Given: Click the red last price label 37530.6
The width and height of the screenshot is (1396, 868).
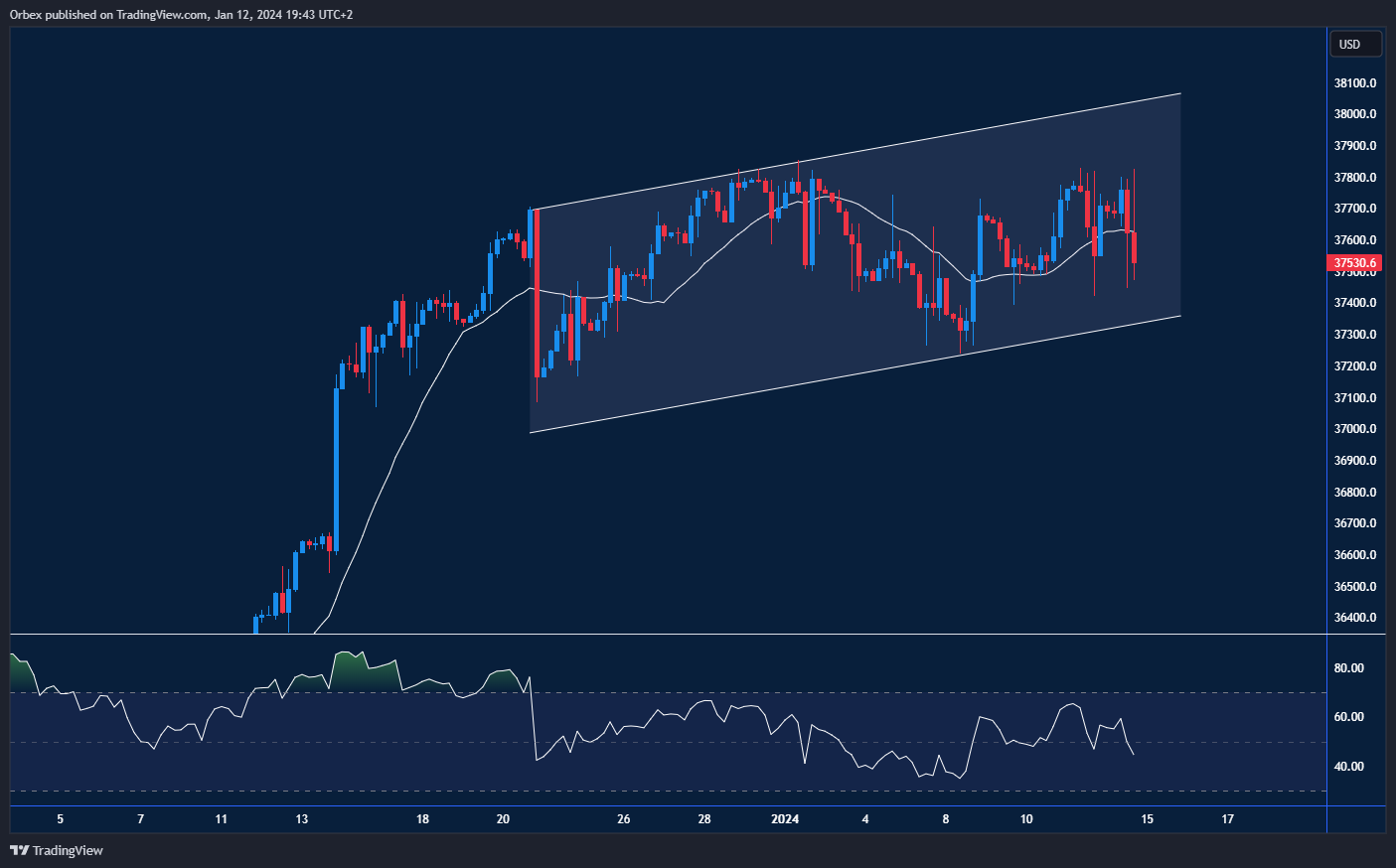Looking at the screenshot, I should click(1355, 264).
